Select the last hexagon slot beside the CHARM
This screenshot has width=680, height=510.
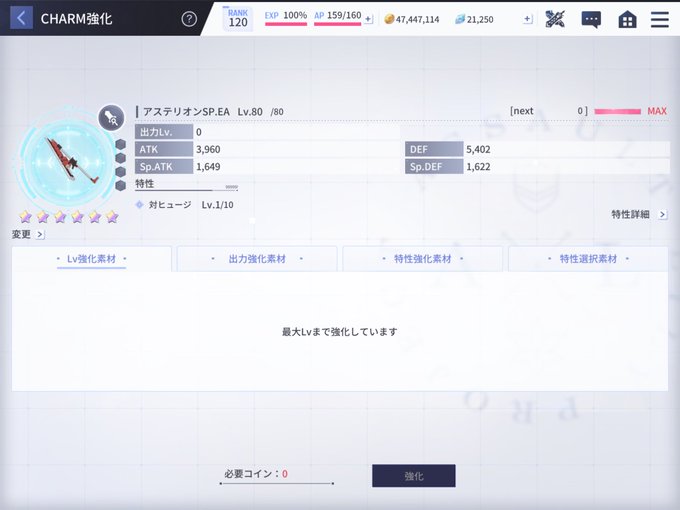121,186
